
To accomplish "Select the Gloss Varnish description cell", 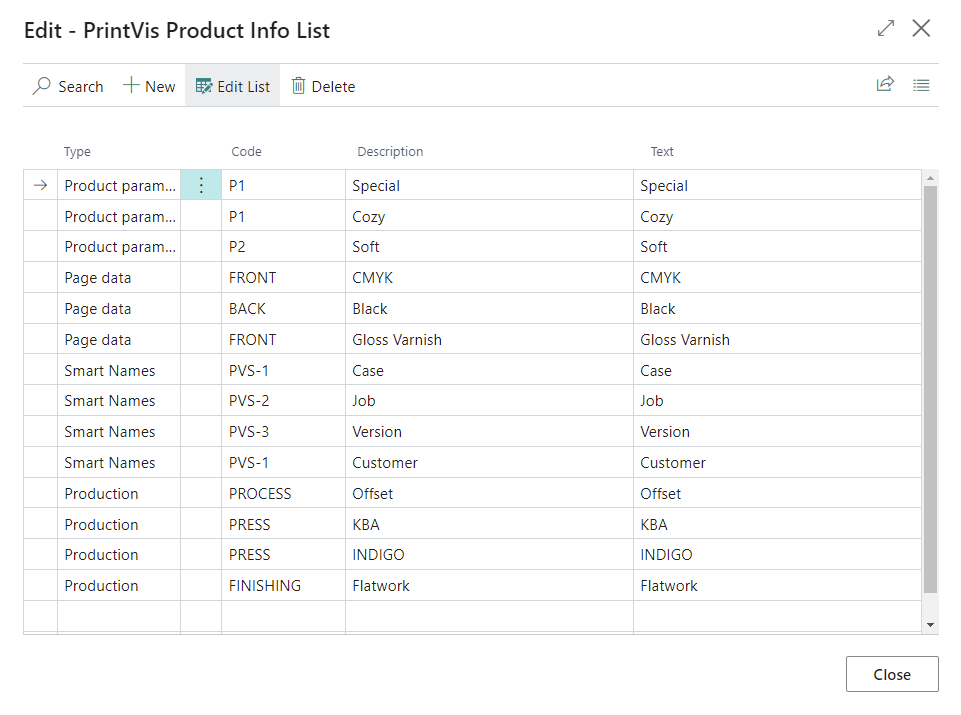I will (x=397, y=340).
